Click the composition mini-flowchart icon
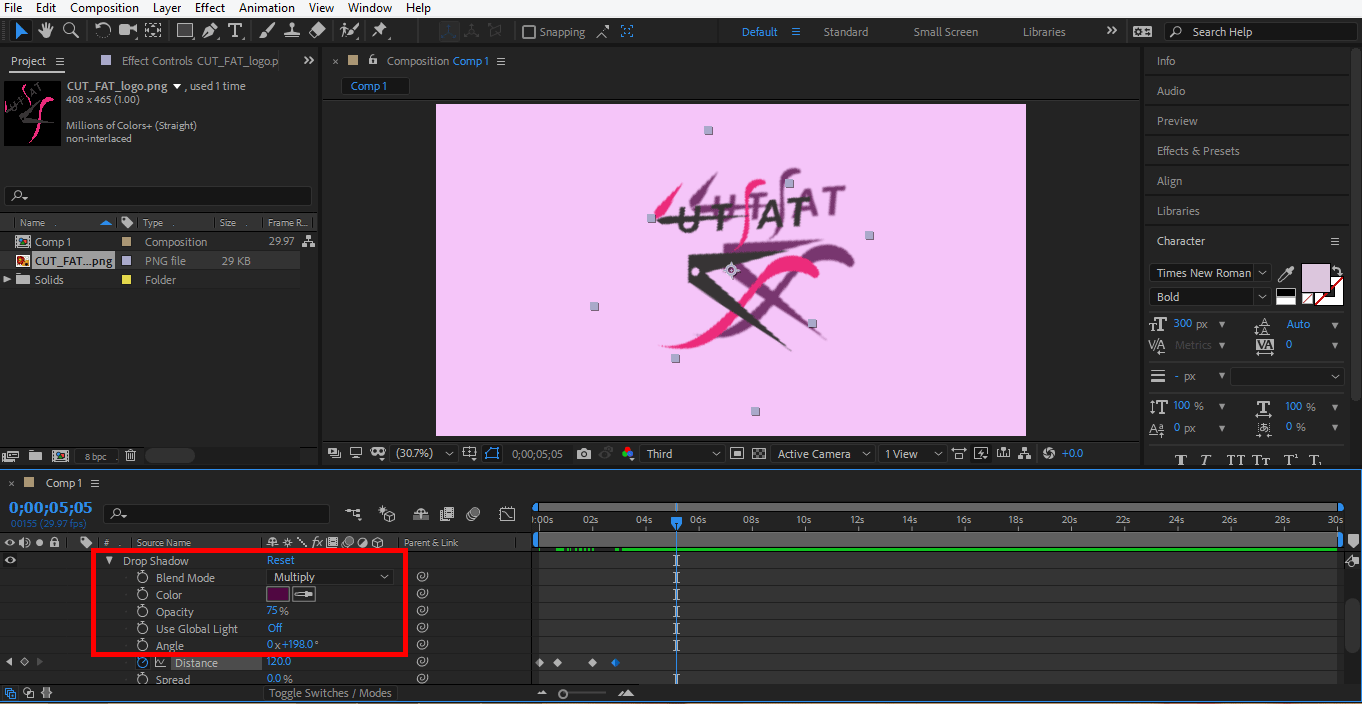 [354, 514]
